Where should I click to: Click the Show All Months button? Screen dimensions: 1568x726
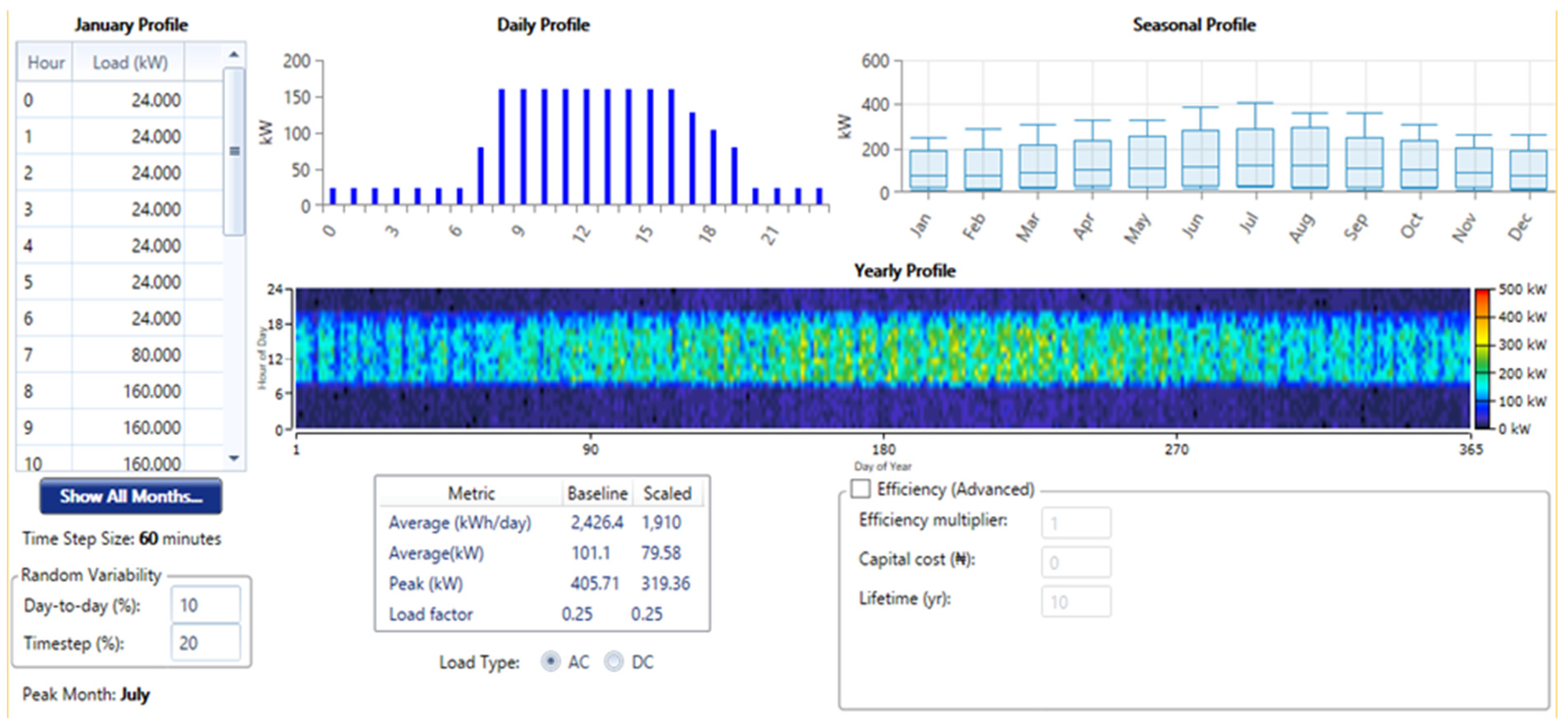pos(131,496)
